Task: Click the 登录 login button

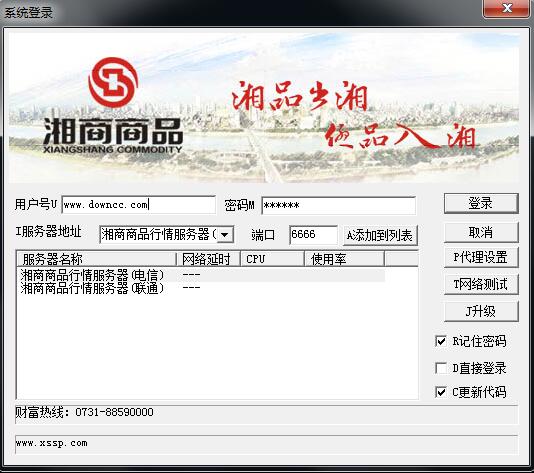Action: (x=481, y=203)
